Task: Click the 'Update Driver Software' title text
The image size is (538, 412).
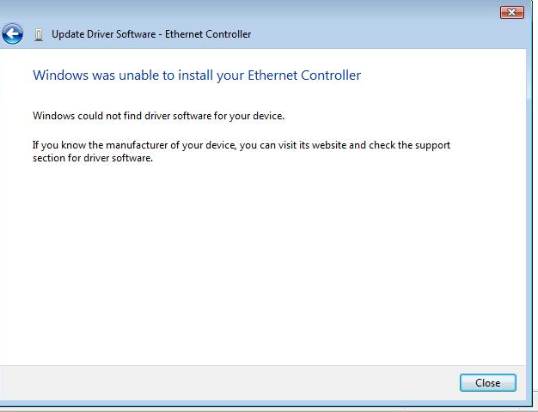Action: [103, 34]
